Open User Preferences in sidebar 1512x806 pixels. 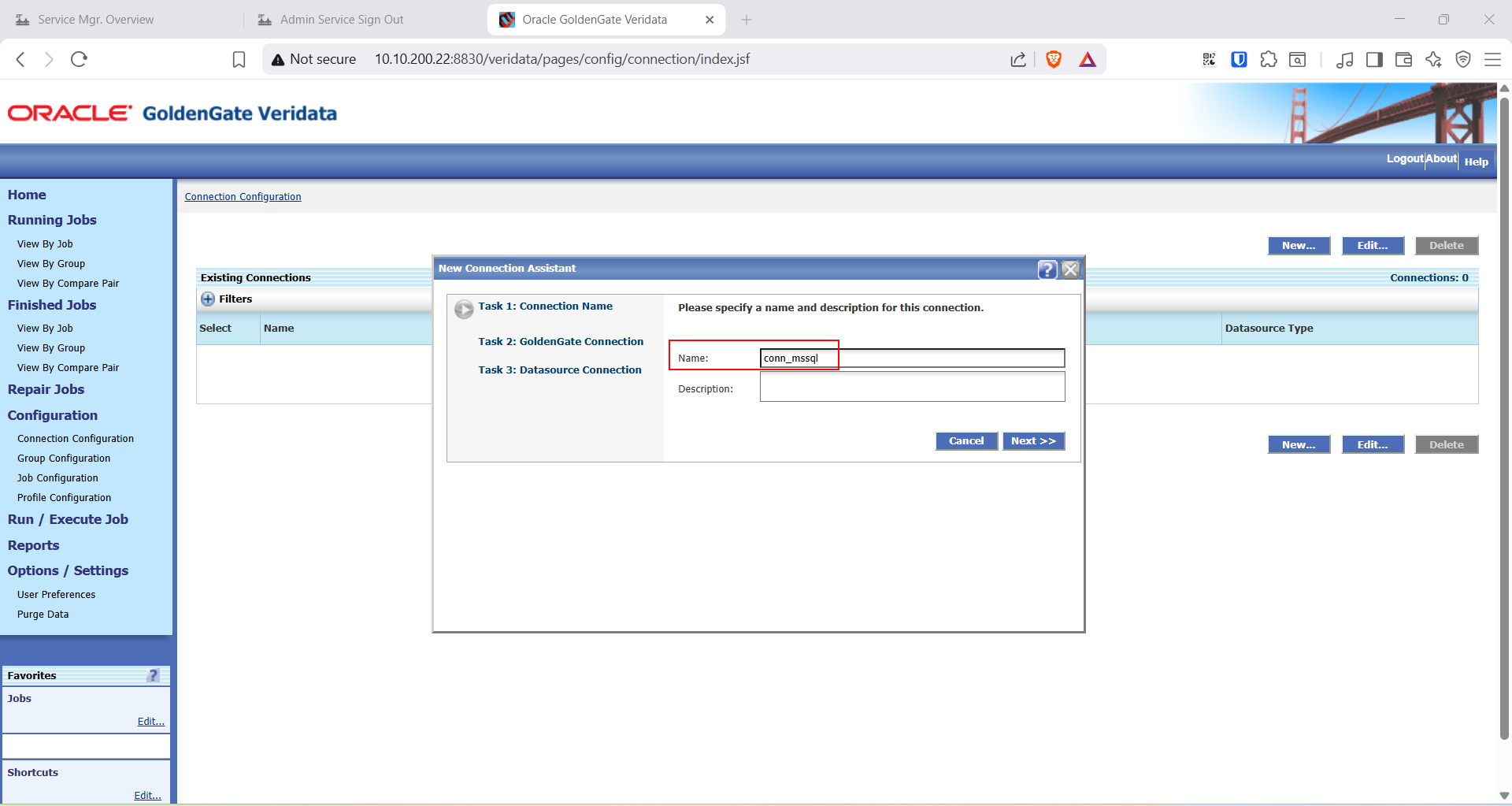(56, 595)
